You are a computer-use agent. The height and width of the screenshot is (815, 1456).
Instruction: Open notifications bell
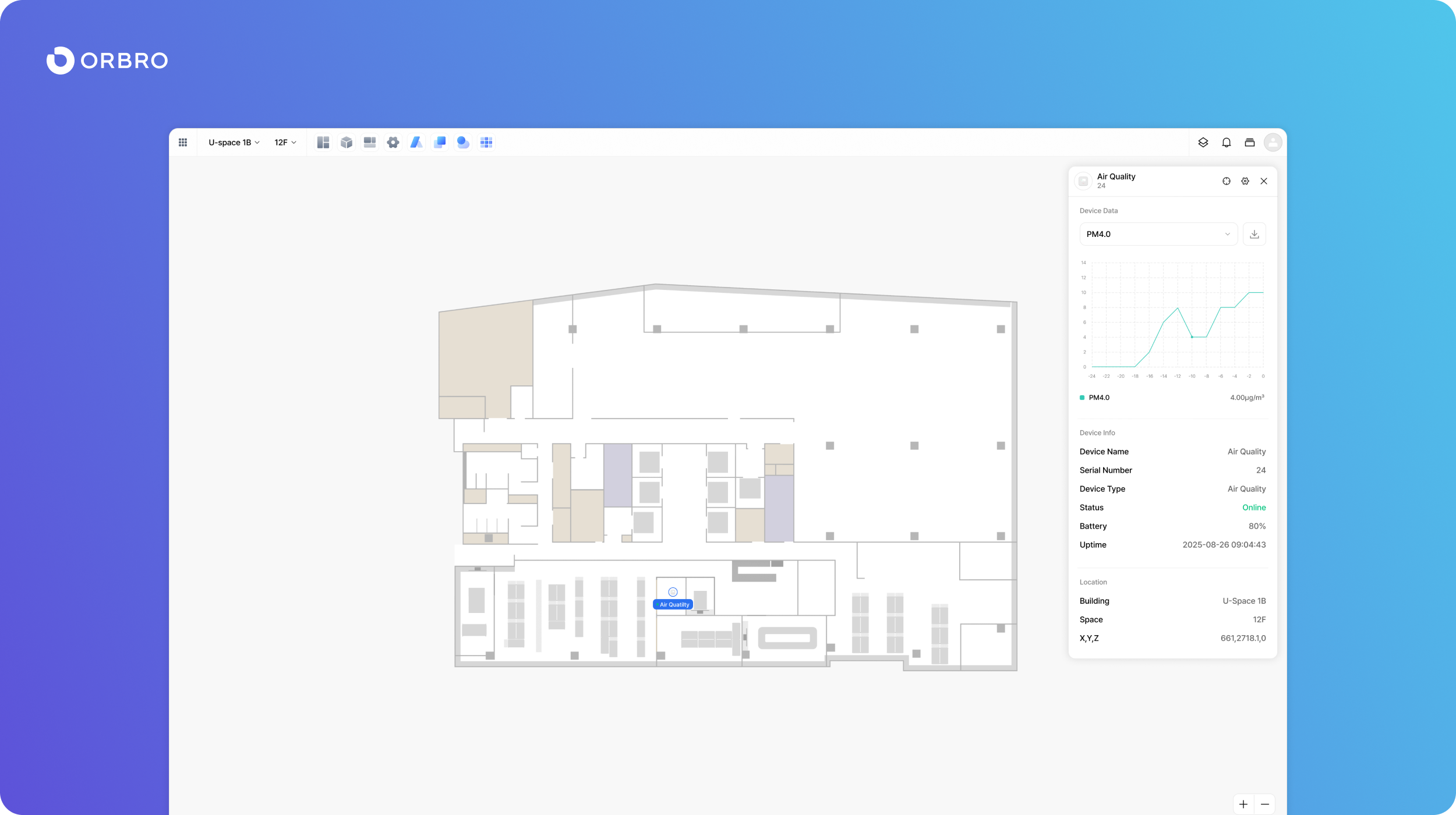click(1227, 143)
